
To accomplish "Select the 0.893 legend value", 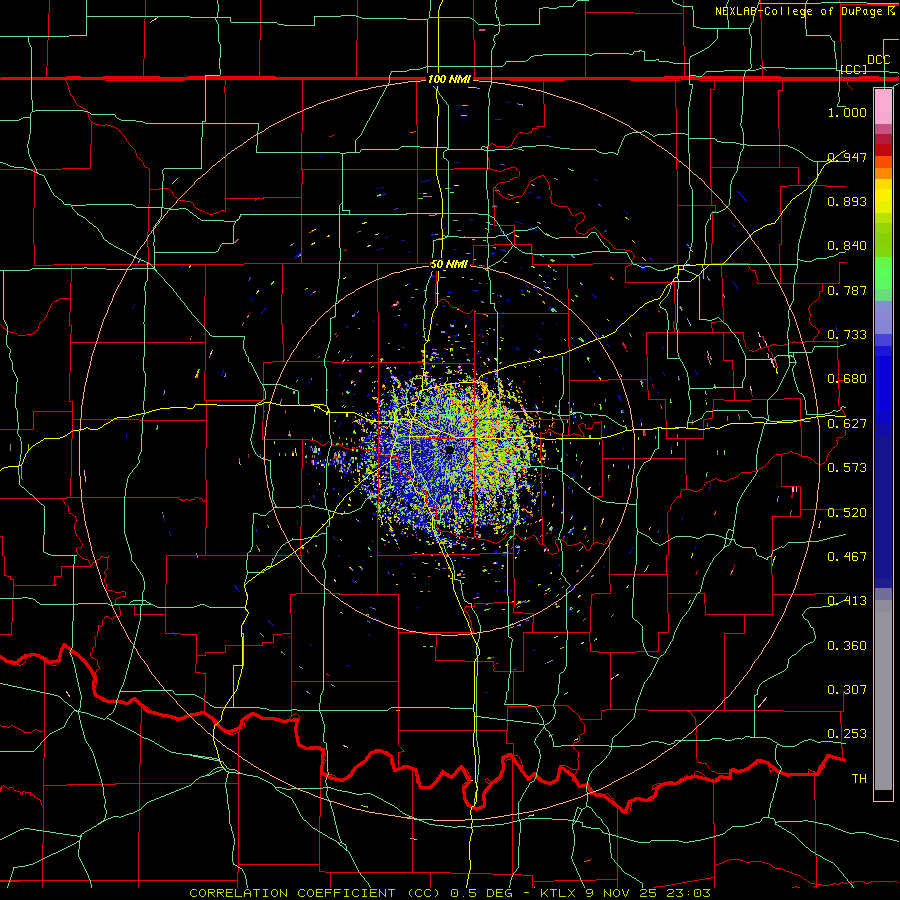I will (847, 201).
